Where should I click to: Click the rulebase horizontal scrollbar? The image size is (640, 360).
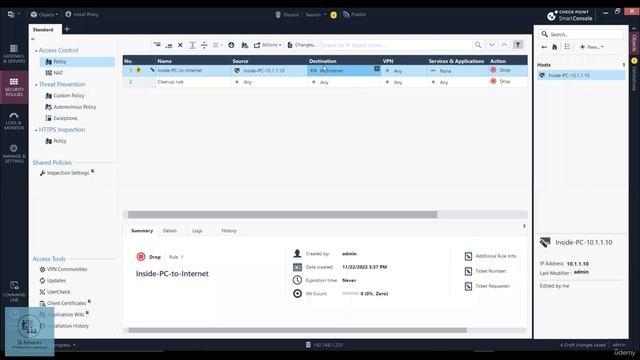[282, 215]
